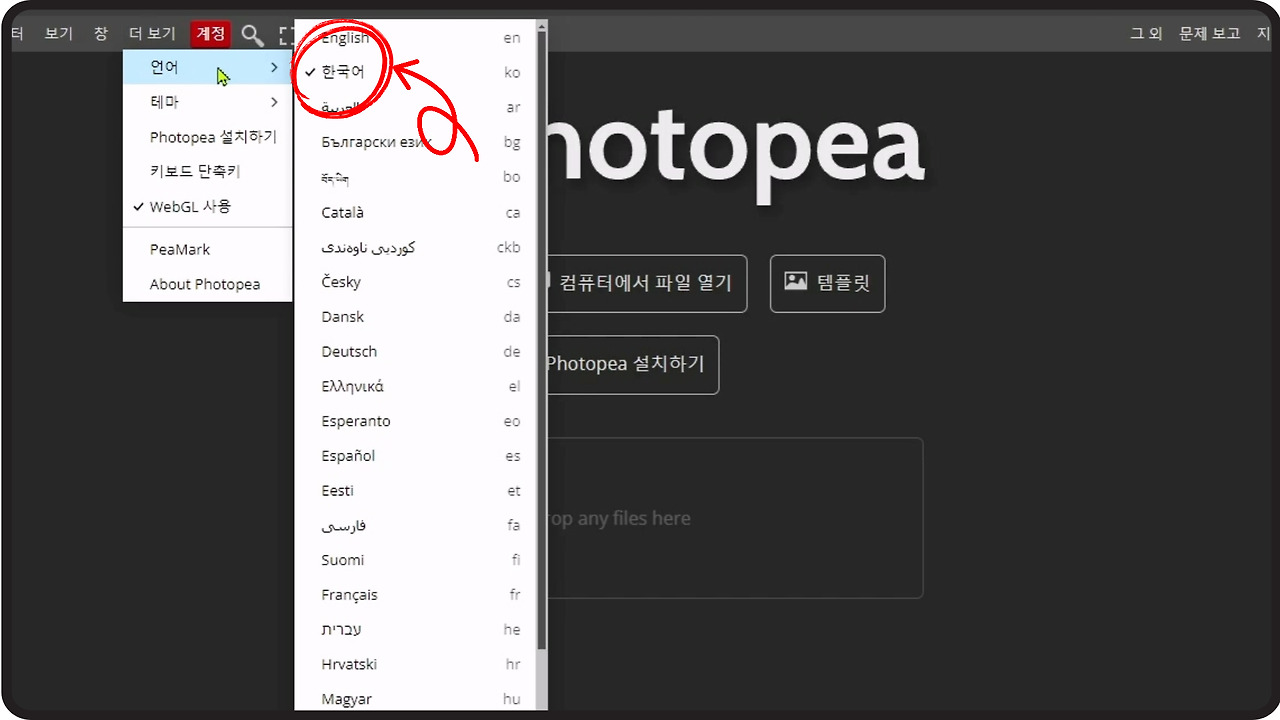The width and height of the screenshot is (1280, 720).
Task: Toggle the WebGL 사용 checkmark option
Action: (190, 207)
